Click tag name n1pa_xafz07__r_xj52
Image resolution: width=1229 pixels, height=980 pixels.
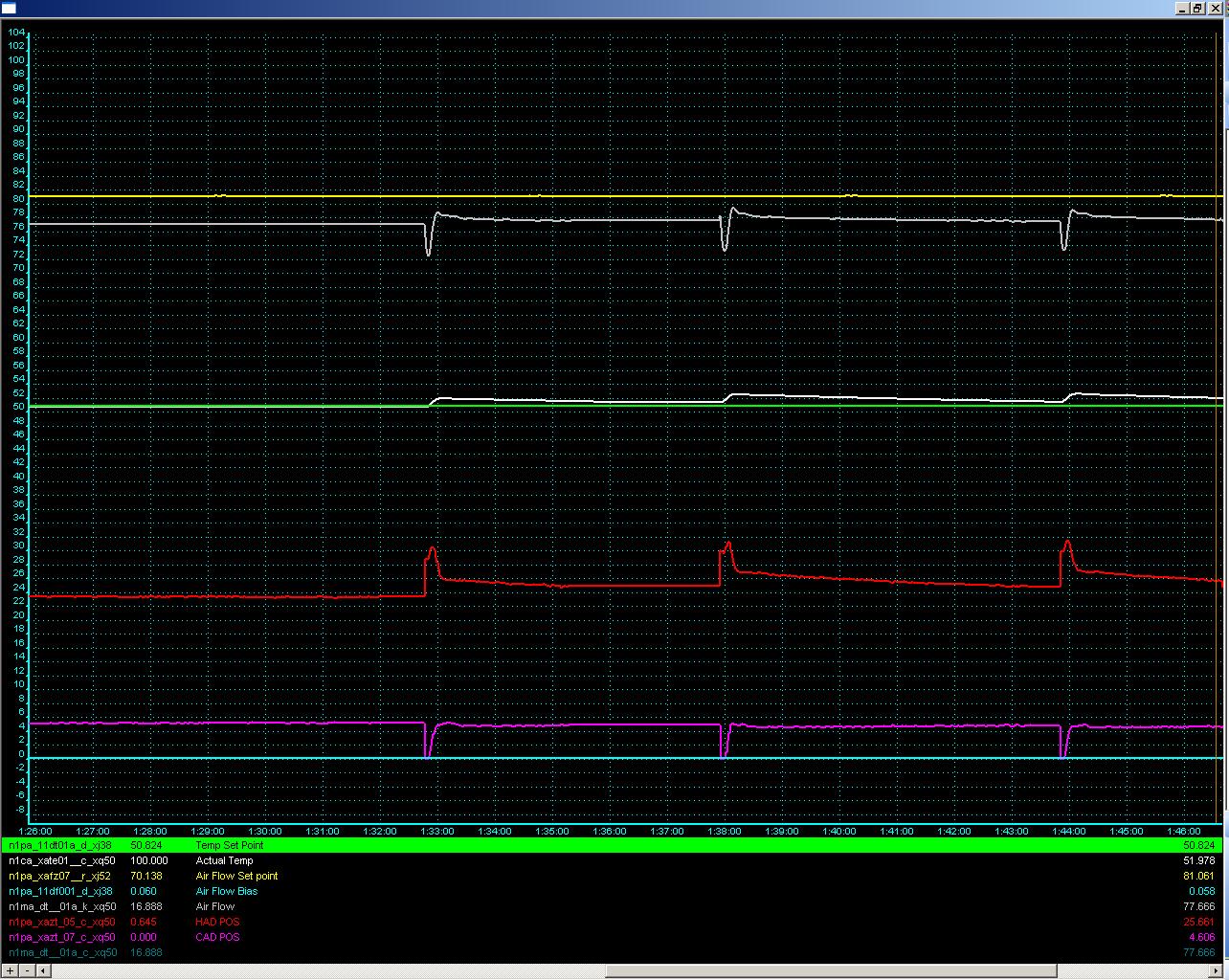click(x=60, y=876)
